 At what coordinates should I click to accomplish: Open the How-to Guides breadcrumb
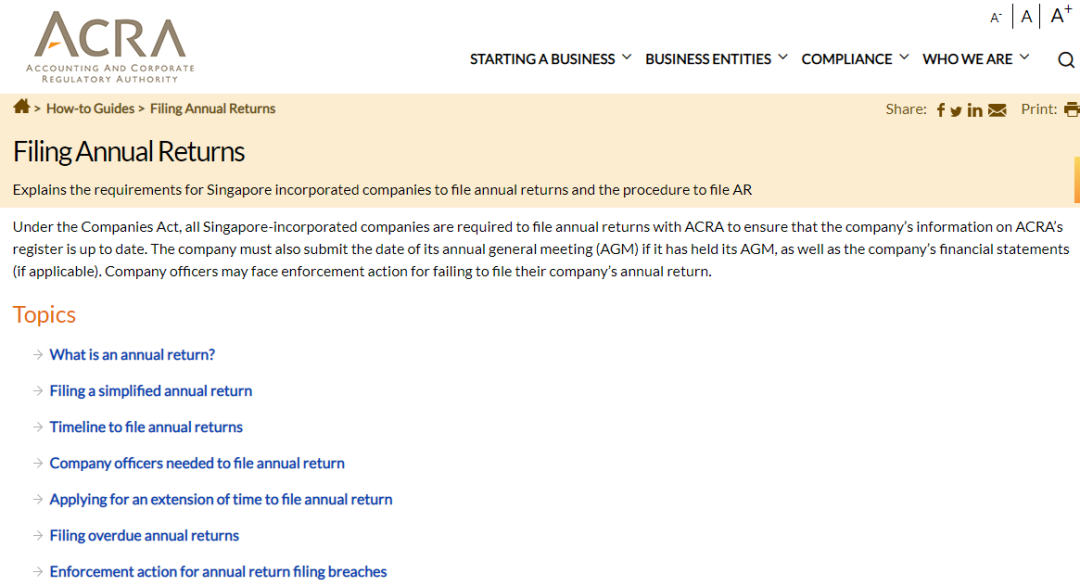(90, 109)
